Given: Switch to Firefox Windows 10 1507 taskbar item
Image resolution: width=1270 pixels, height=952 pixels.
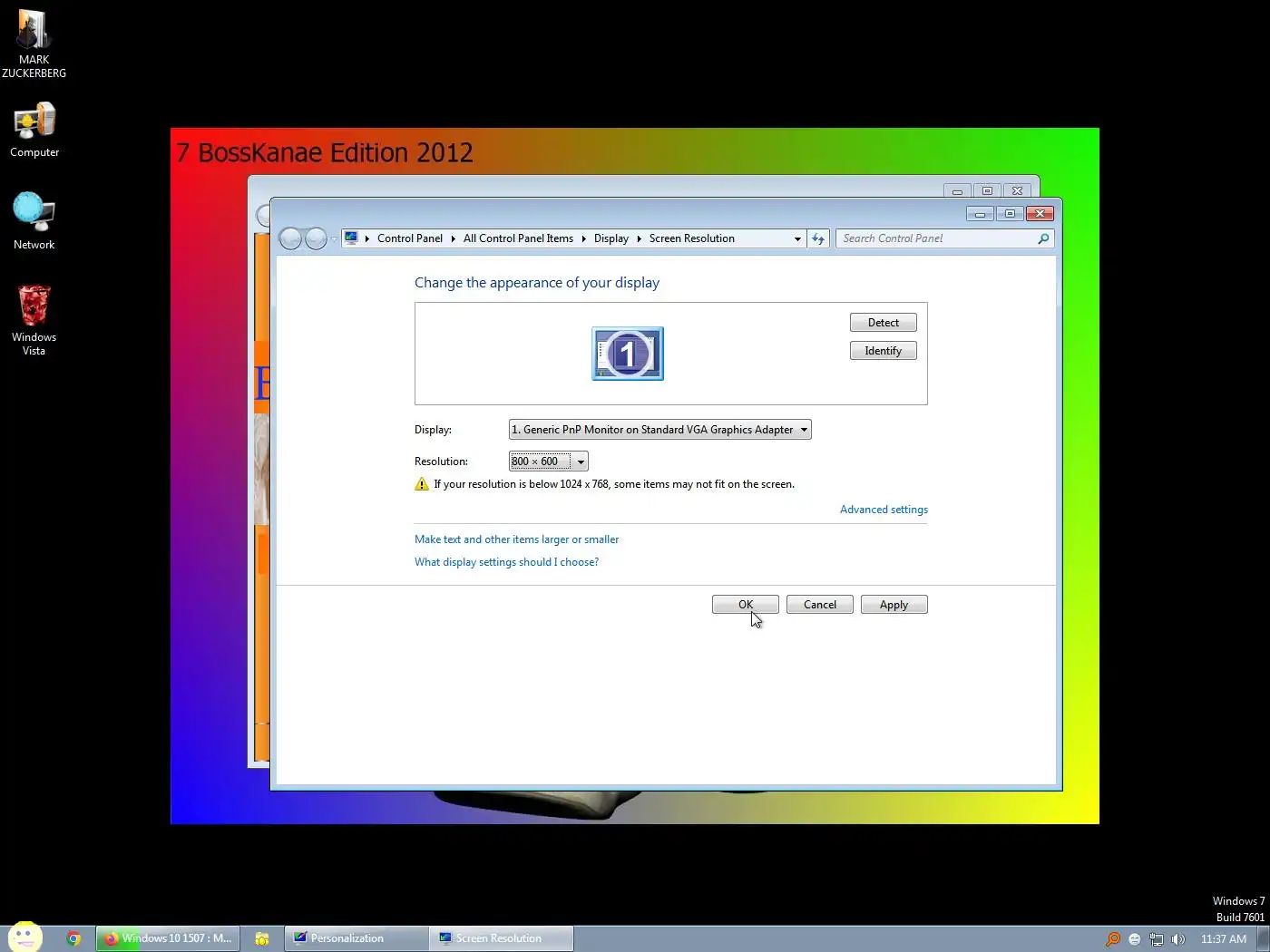Looking at the screenshot, I should coord(168,938).
